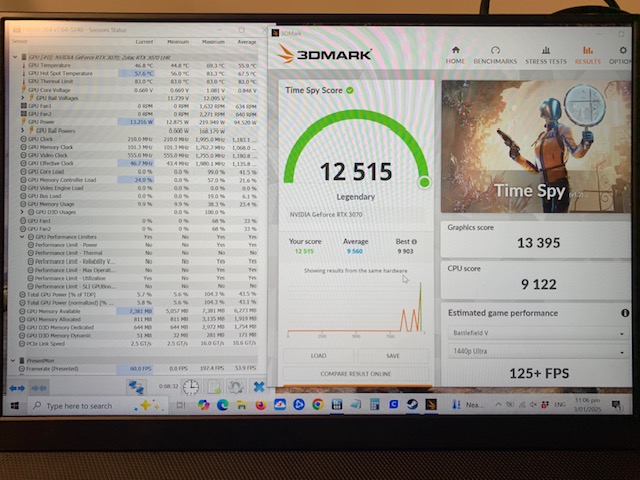This screenshot has width=640, height=480.
Task: Go to Benchmarks in 3DMark
Action: (495, 55)
